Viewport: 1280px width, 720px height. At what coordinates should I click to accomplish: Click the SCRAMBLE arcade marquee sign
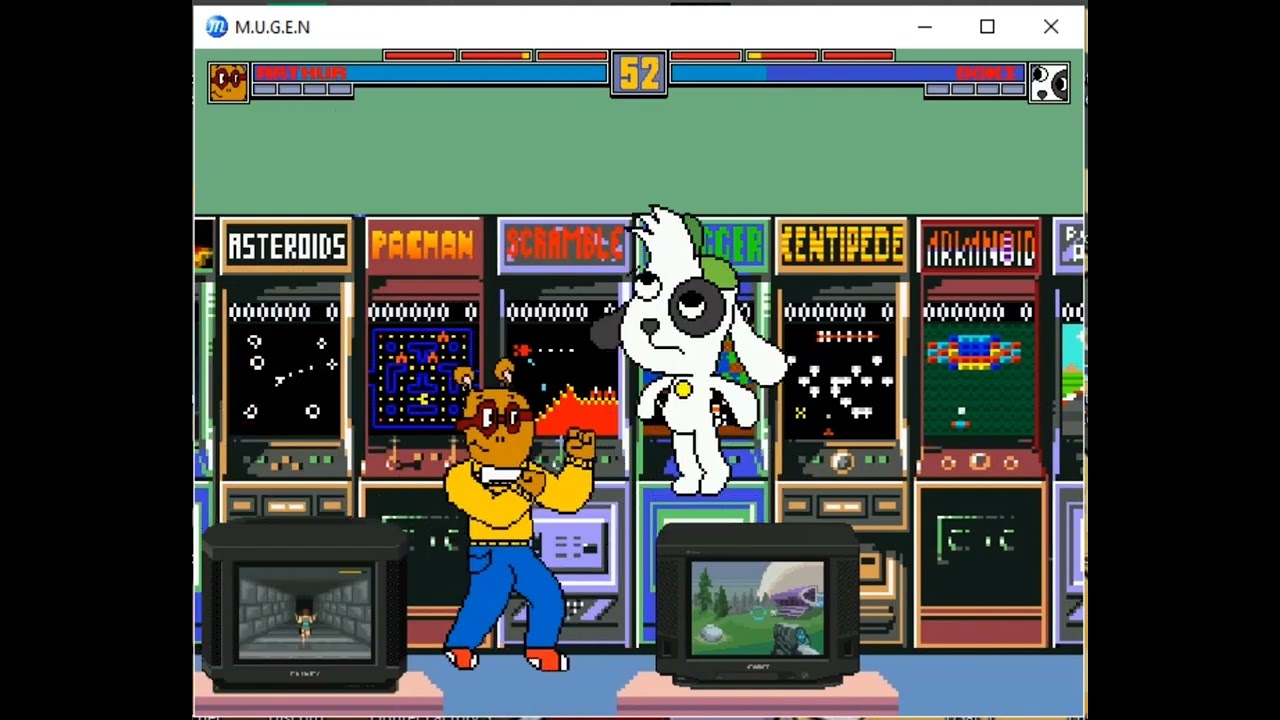(x=564, y=245)
